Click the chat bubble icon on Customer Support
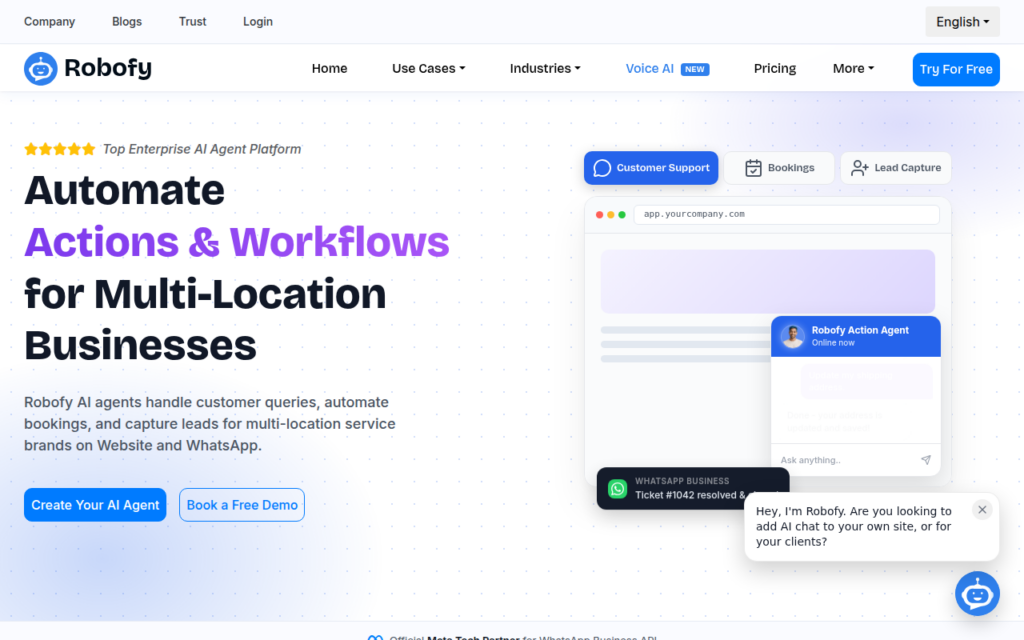The width and height of the screenshot is (1024, 640). click(x=602, y=168)
